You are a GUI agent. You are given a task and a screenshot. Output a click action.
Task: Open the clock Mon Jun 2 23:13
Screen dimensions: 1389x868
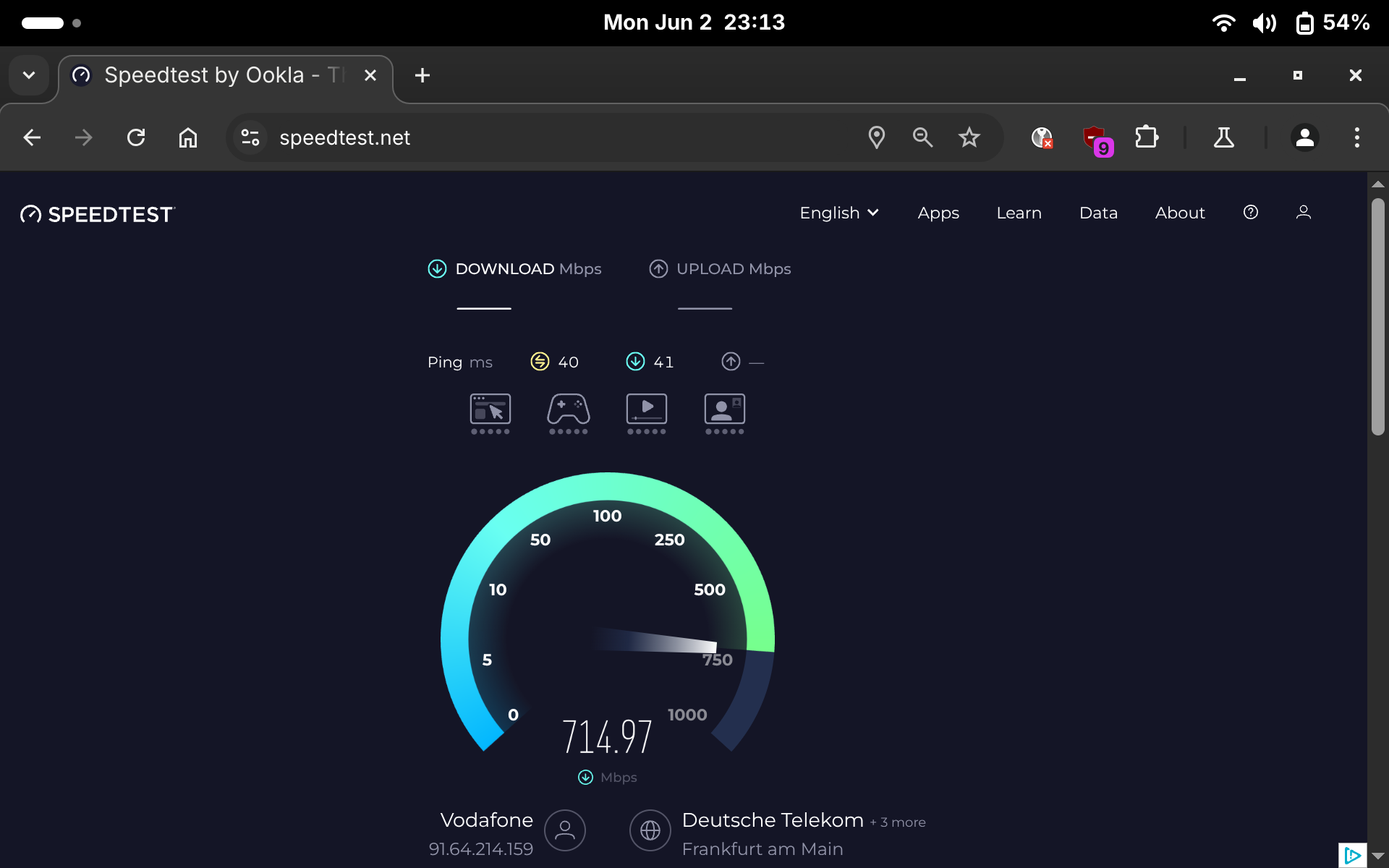[x=694, y=22]
